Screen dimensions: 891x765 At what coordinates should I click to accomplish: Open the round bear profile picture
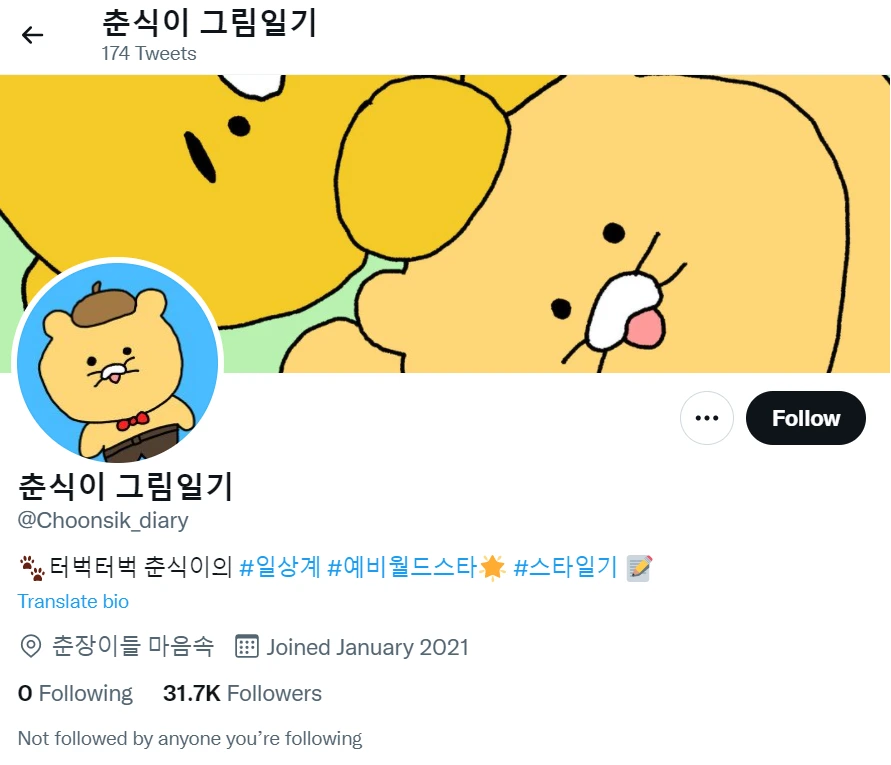118,363
